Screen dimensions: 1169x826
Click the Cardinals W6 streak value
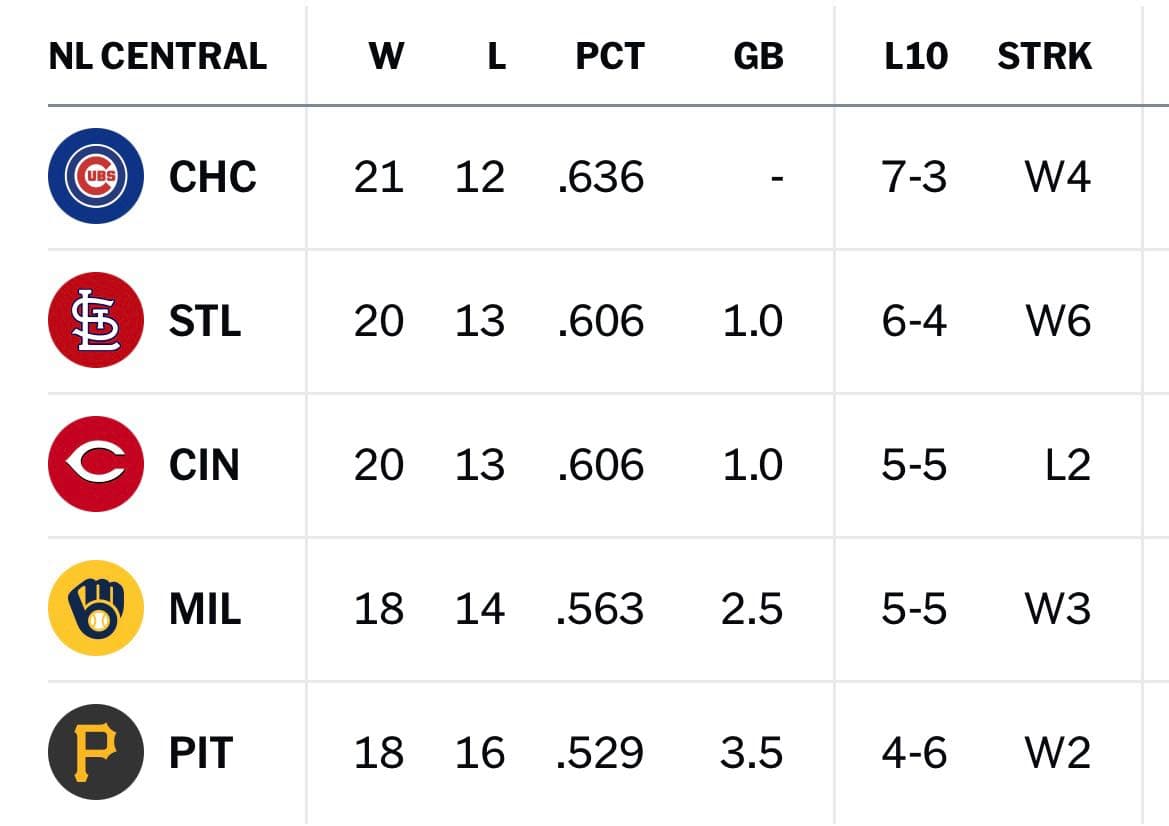point(1058,321)
